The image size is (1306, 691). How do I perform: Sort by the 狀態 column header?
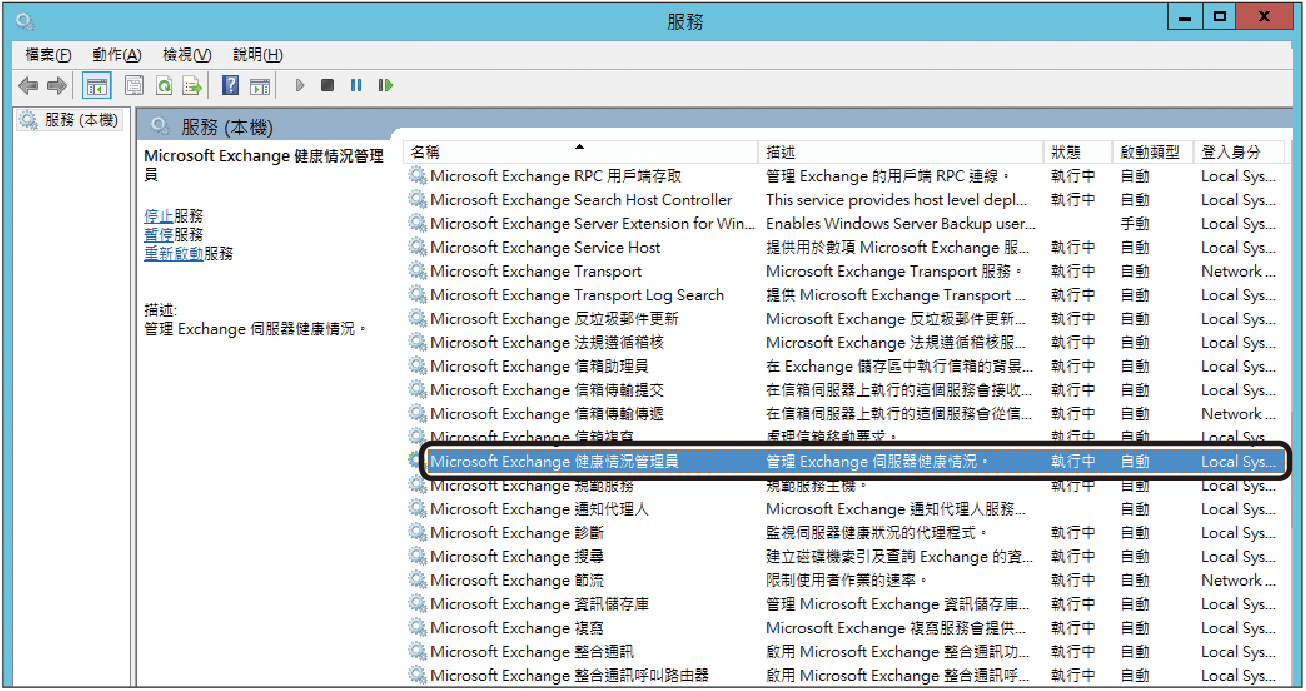click(x=1078, y=152)
